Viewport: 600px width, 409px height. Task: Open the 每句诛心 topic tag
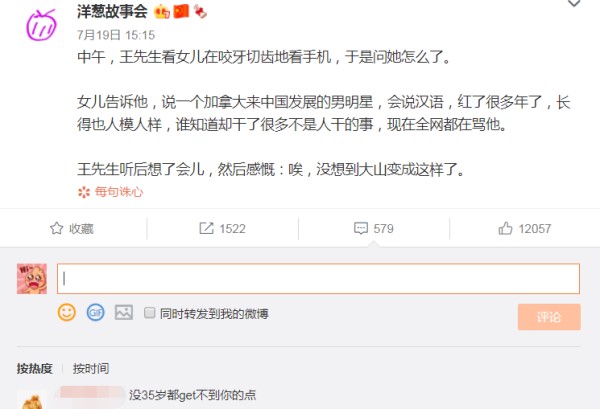pos(119,192)
